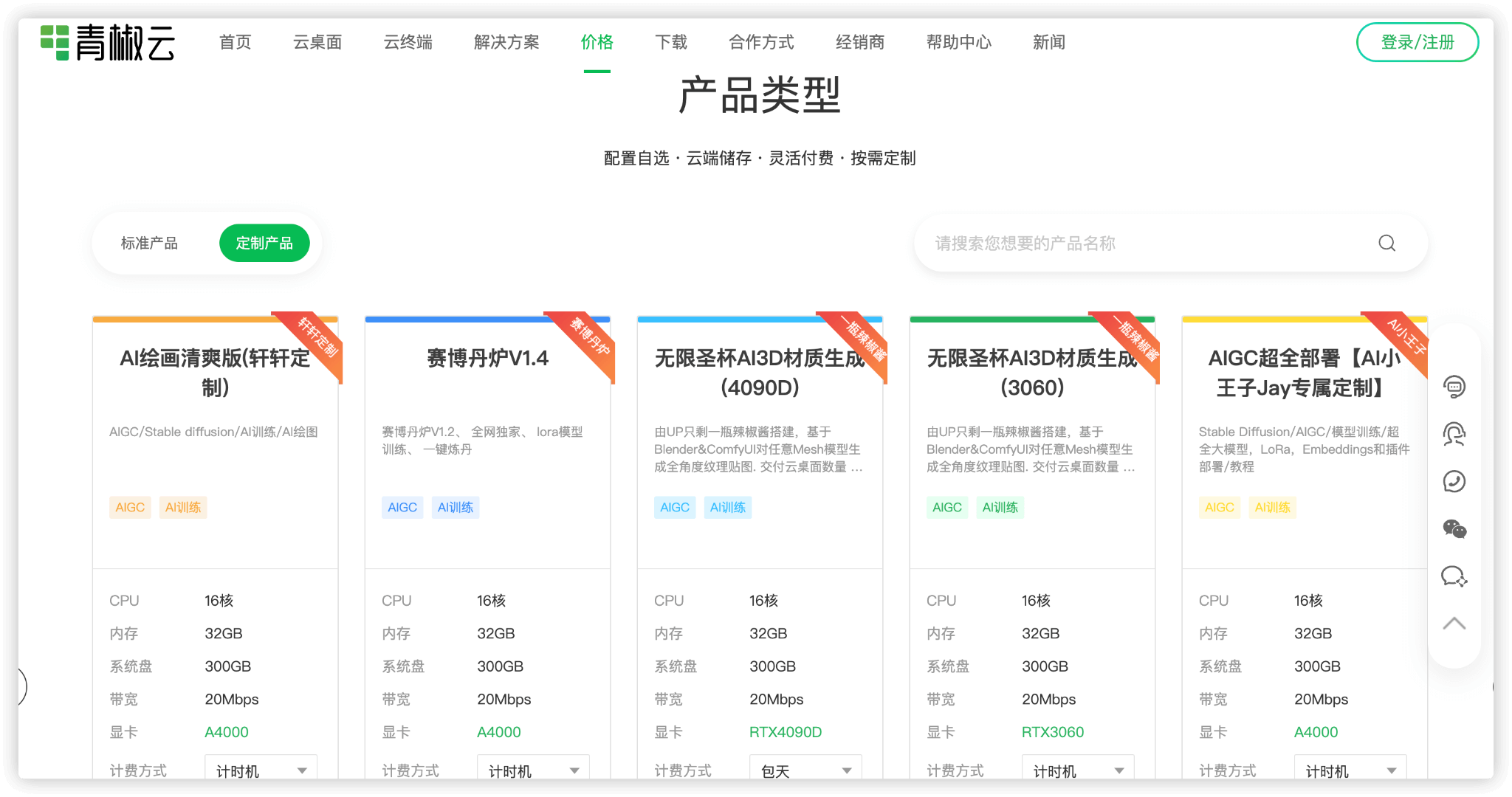Click the RTX3060 GPU value

pos(1053,732)
